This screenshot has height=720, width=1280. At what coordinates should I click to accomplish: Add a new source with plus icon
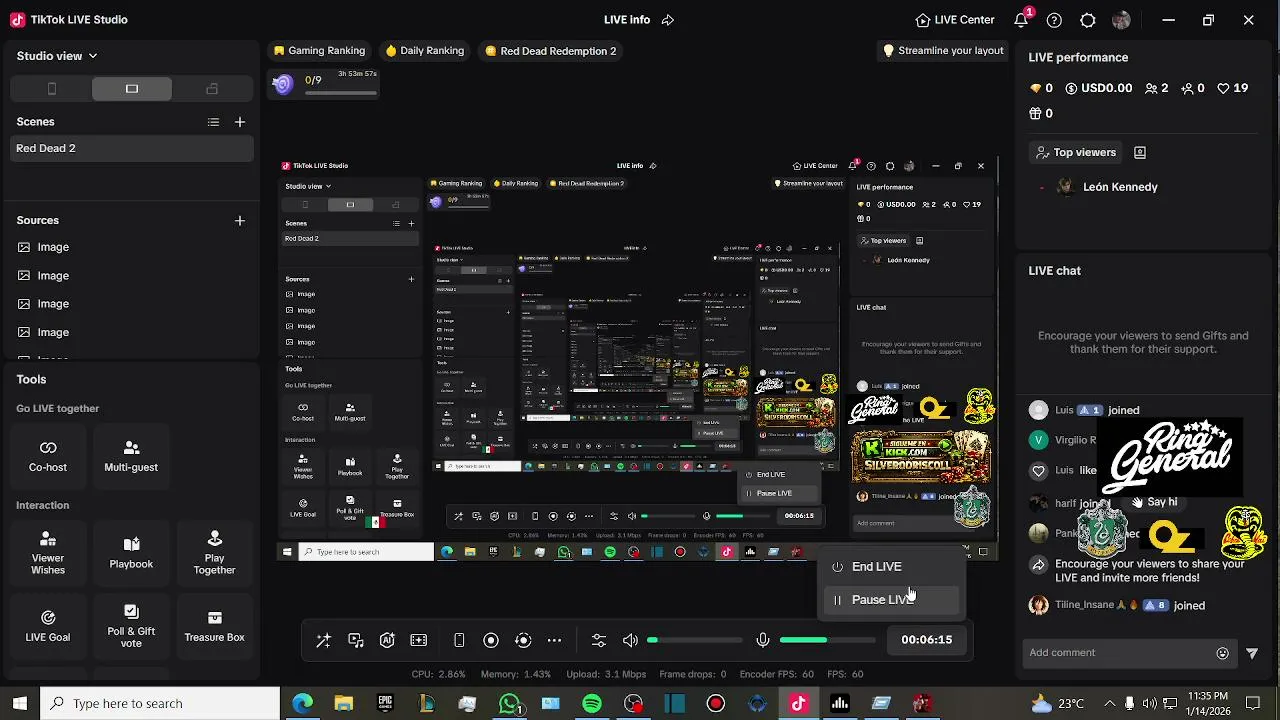(x=240, y=220)
